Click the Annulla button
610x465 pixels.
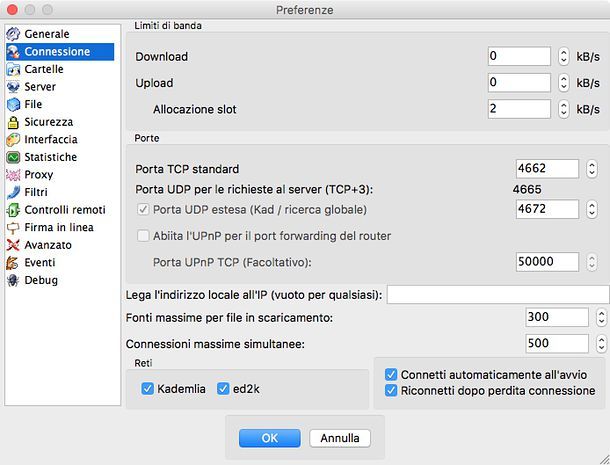coord(340,438)
